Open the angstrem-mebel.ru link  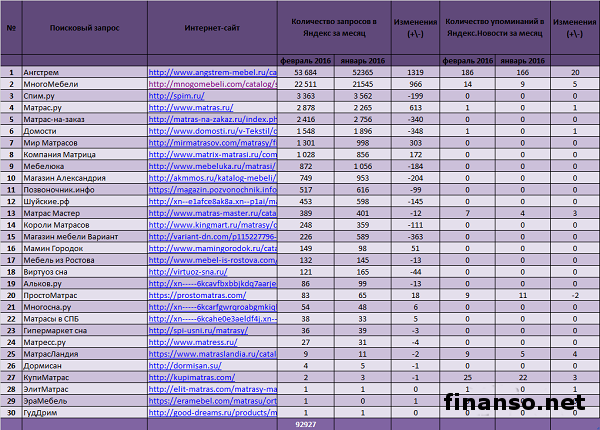[x=212, y=72]
